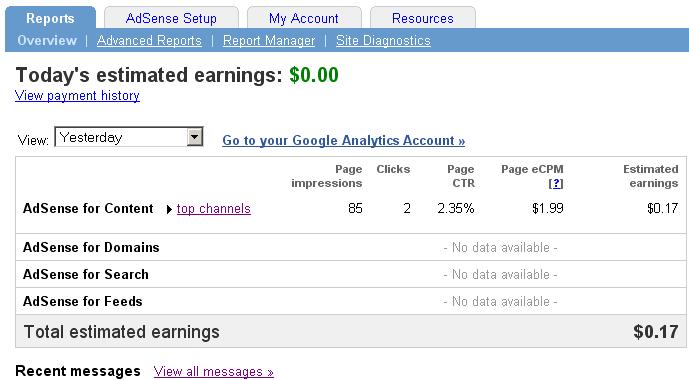Open the Report Manager link
This screenshot has width=689, height=380.
click(269, 40)
